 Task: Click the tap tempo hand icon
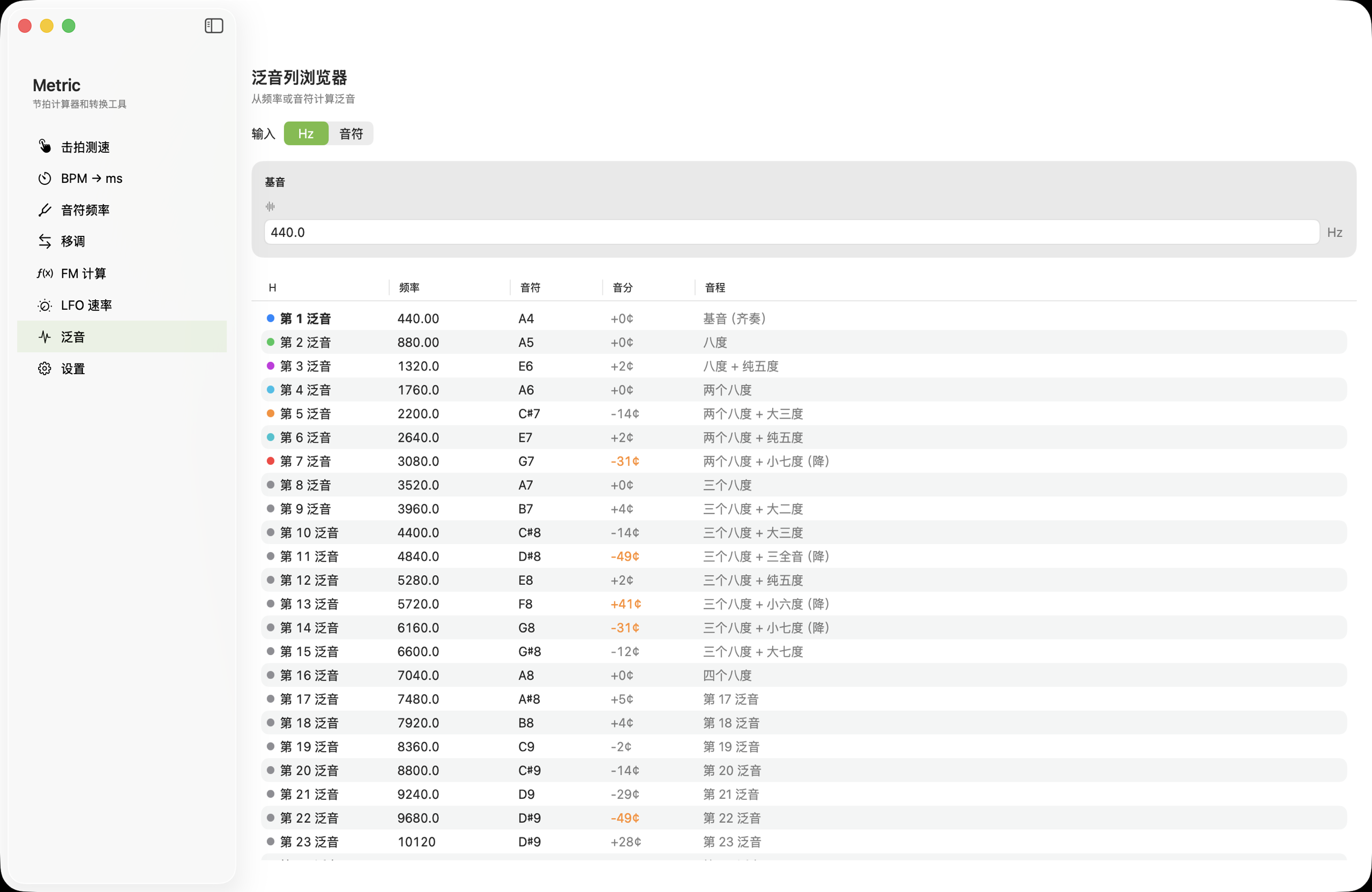(44, 146)
